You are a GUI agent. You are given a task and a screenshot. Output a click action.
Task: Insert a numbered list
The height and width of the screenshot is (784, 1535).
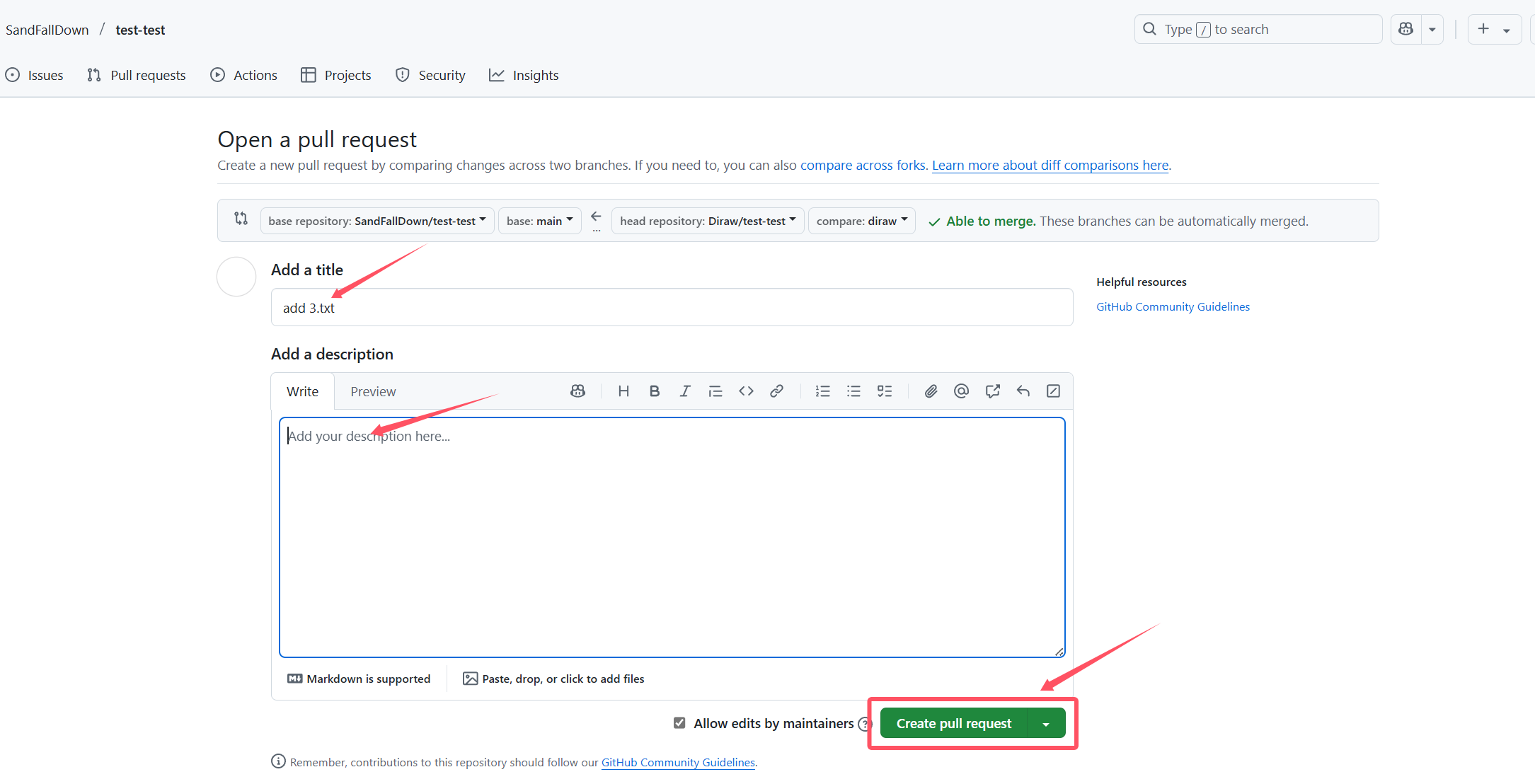pos(822,391)
